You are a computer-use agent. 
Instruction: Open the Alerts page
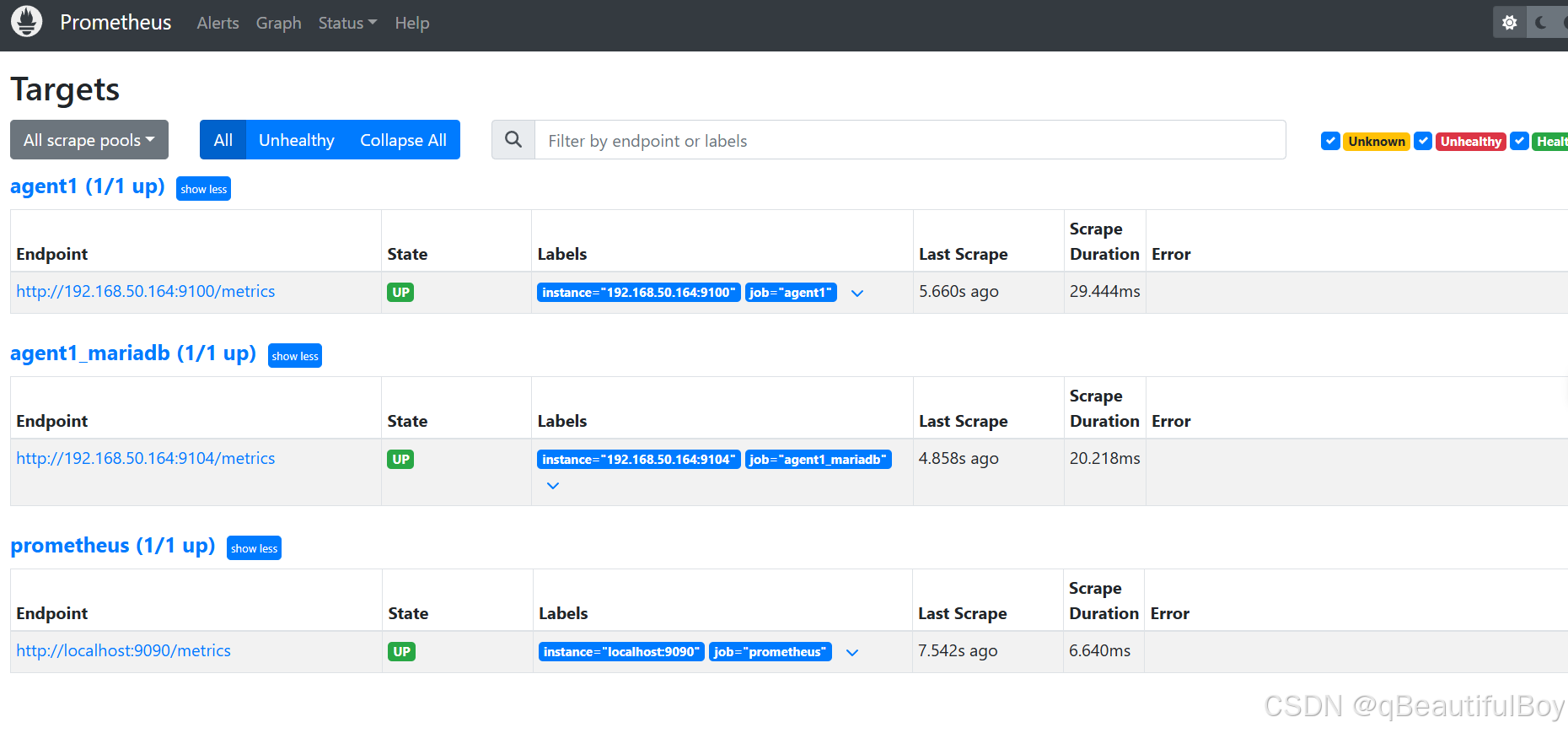[x=217, y=23]
